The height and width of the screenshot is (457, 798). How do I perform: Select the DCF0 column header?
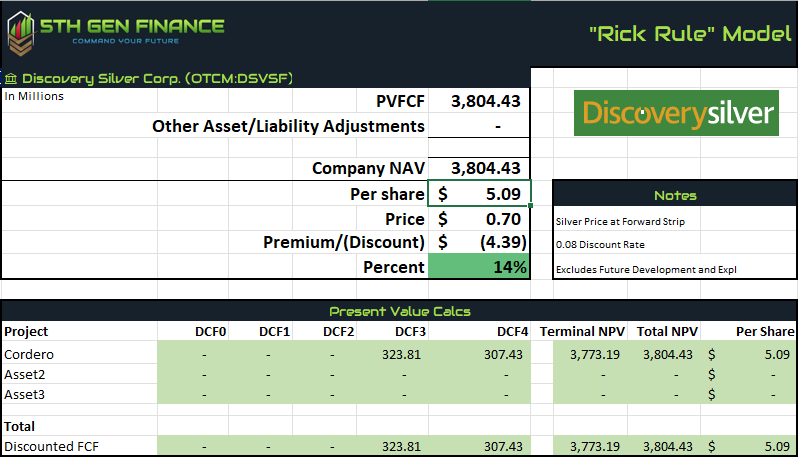click(x=210, y=332)
